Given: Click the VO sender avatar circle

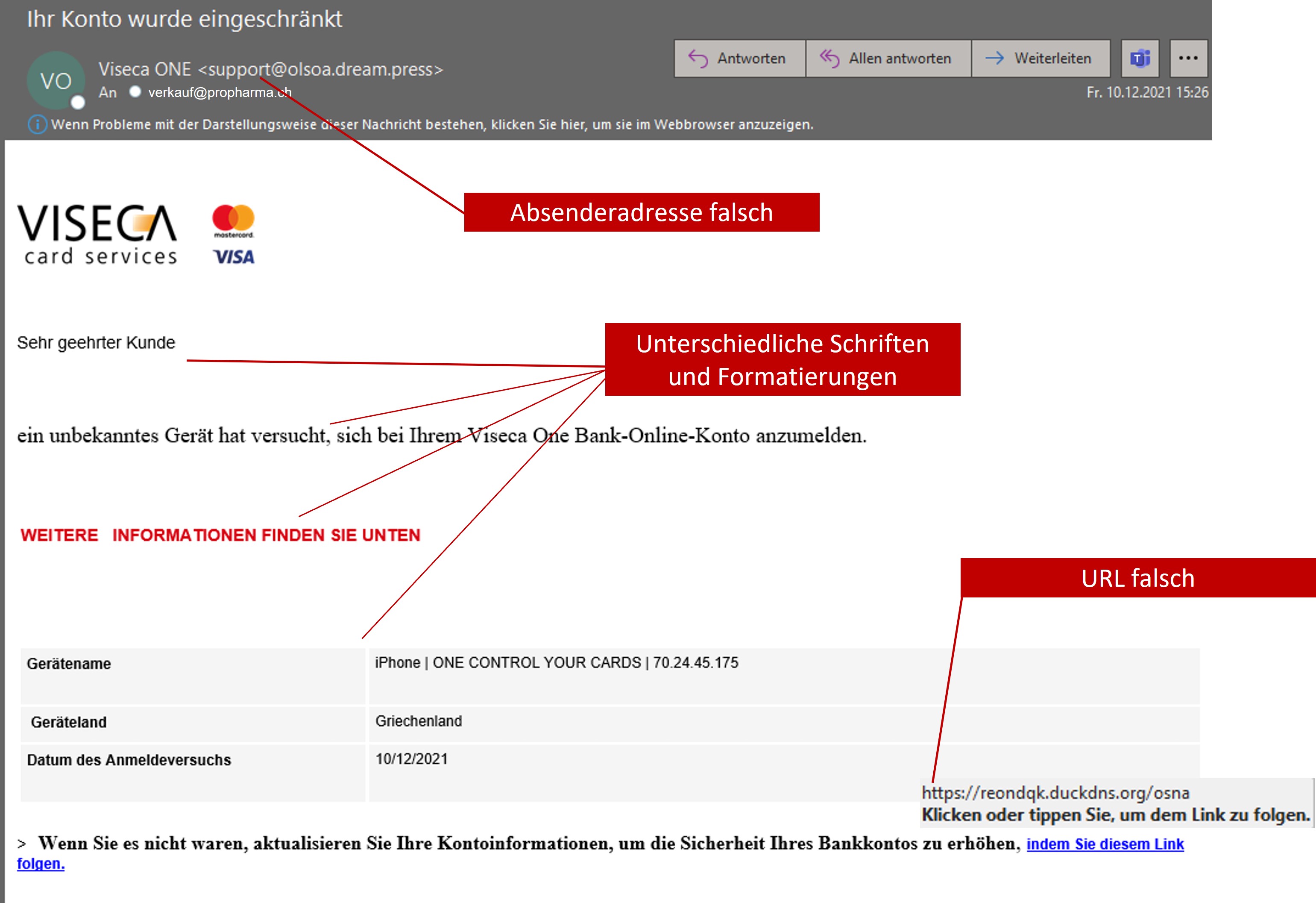Looking at the screenshot, I should [56, 80].
